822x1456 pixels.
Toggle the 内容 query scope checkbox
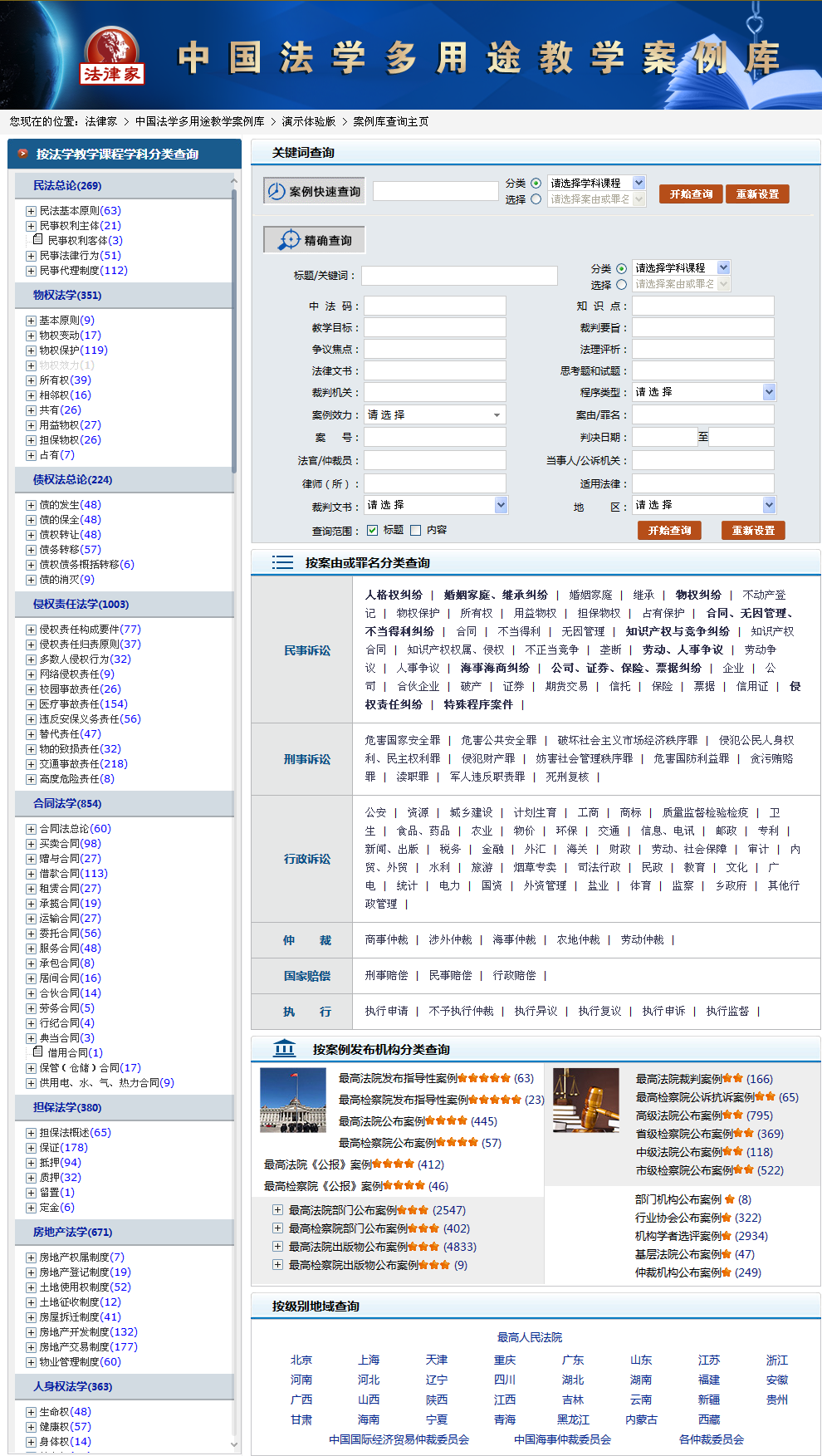click(x=416, y=530)
